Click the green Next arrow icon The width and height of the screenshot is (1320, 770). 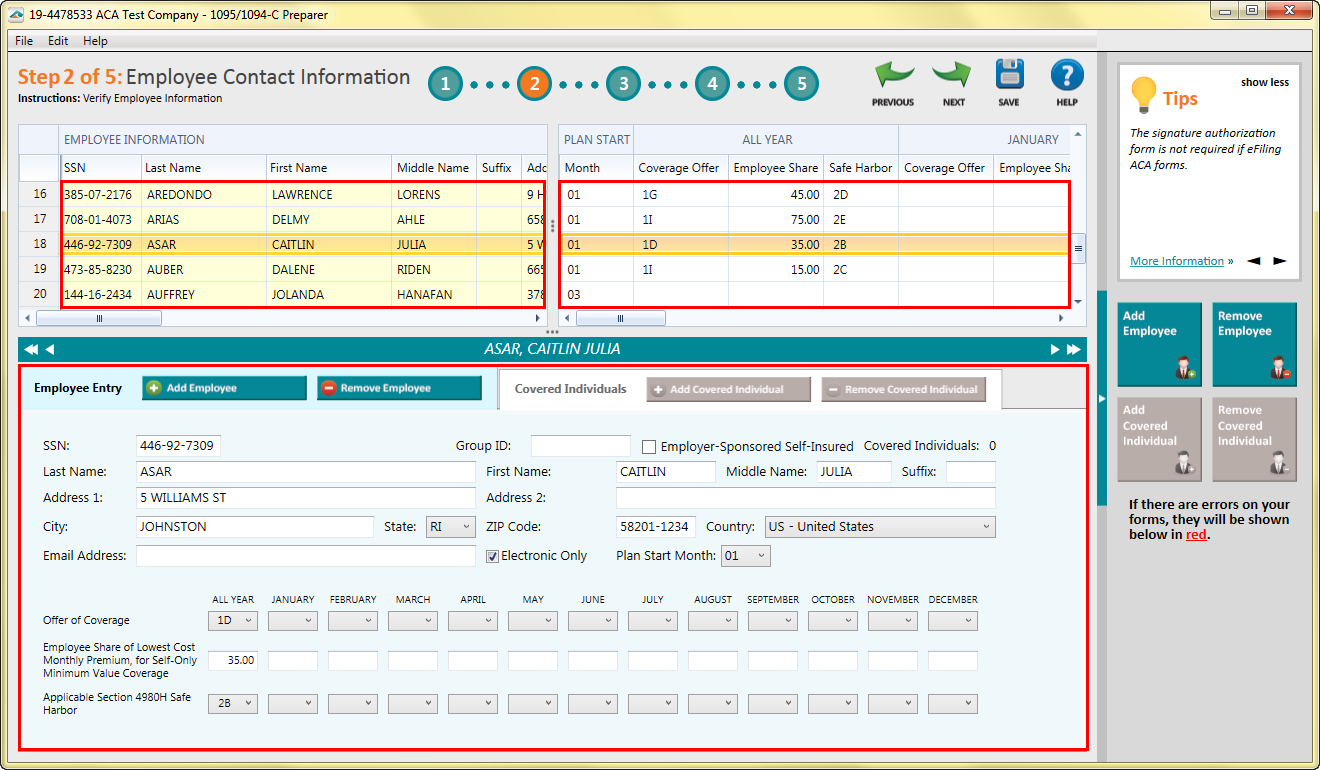pos(953,77)
